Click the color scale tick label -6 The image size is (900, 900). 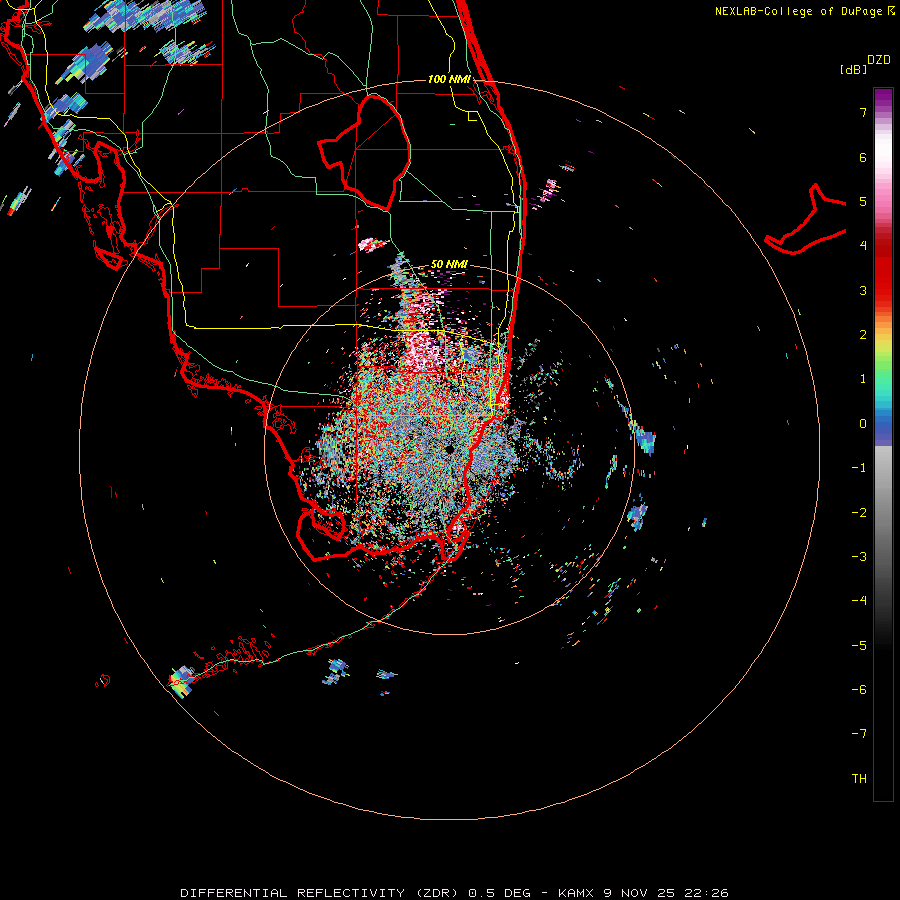tap(859, 689)
